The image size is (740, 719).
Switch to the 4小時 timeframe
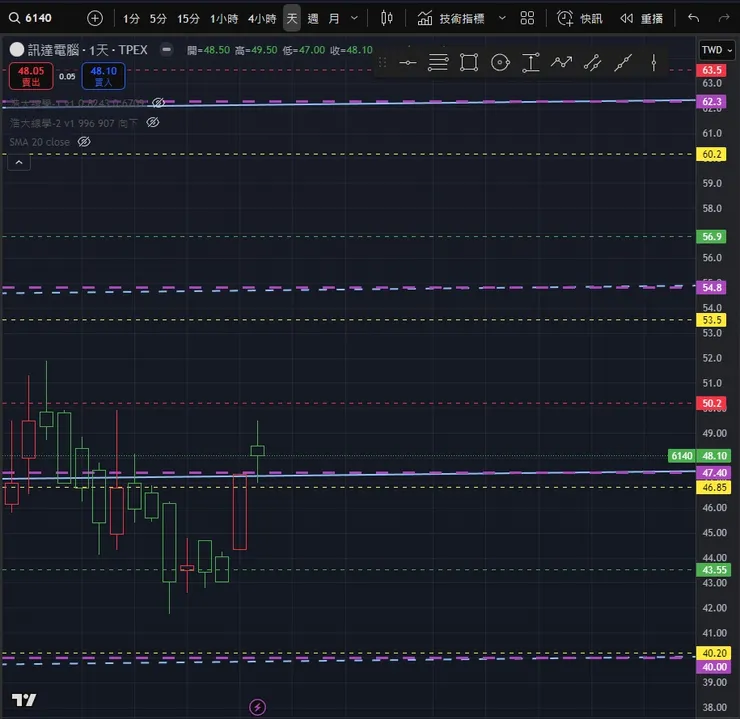[262, 18]
